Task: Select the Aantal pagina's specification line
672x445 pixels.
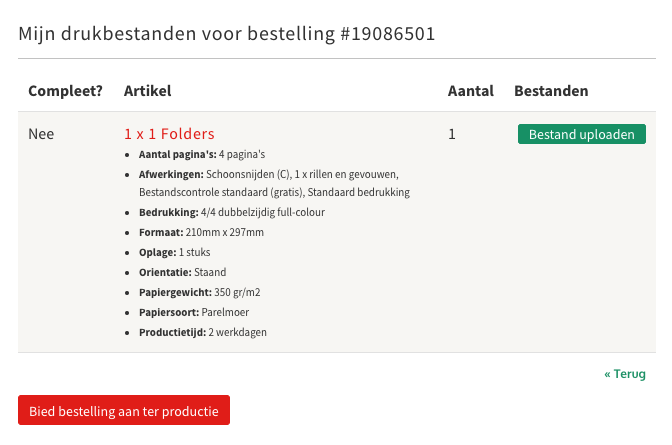Action: point(201,155)
